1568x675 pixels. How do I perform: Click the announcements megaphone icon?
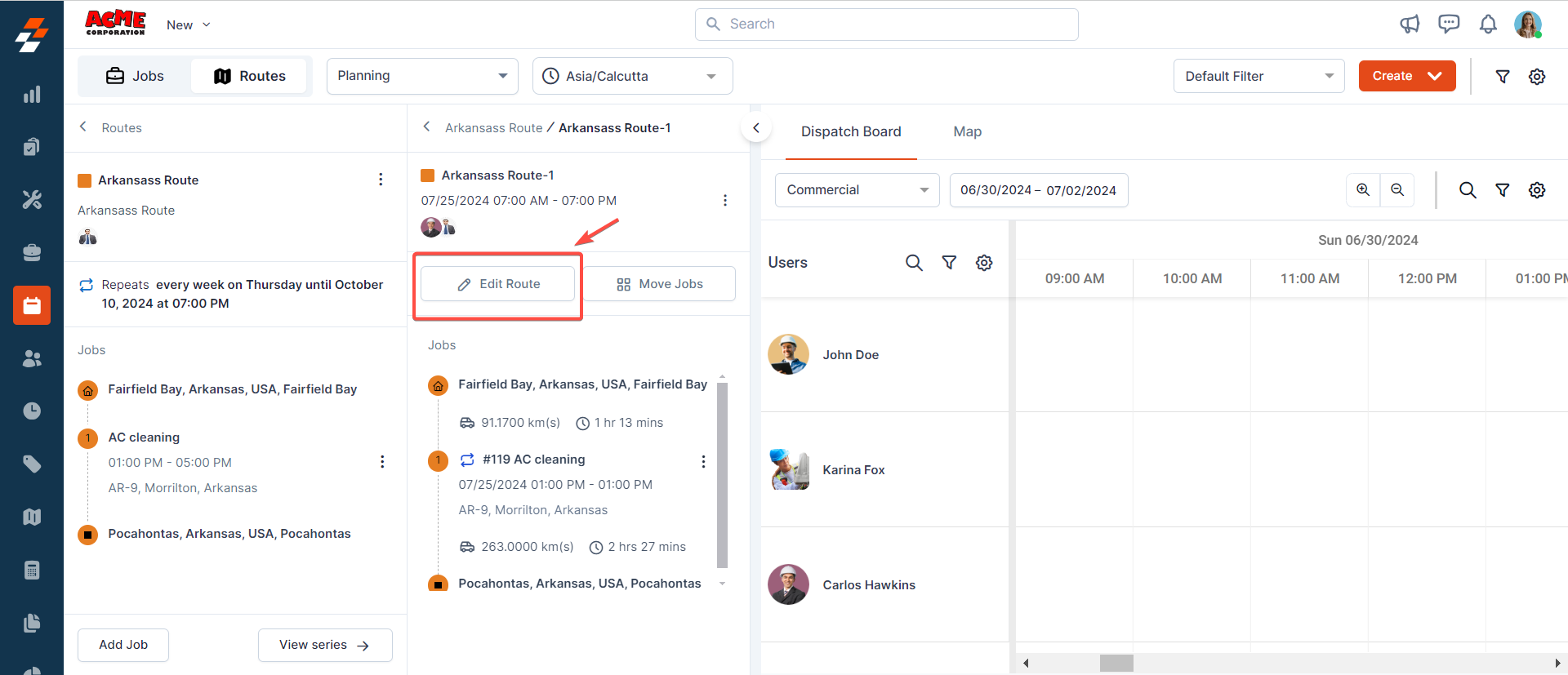pyautogui.click(x=1410, y=24)
